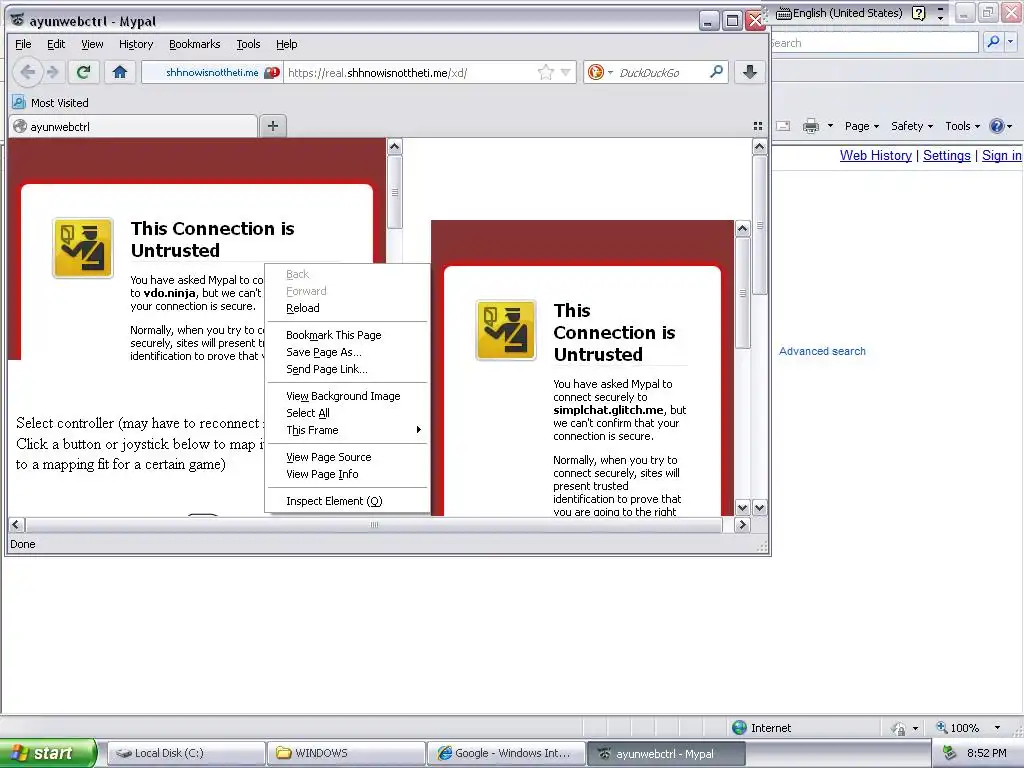This screenshot has height=768, width=1024.
Task: Click the Internet zone globe icon
Action: 739,728
